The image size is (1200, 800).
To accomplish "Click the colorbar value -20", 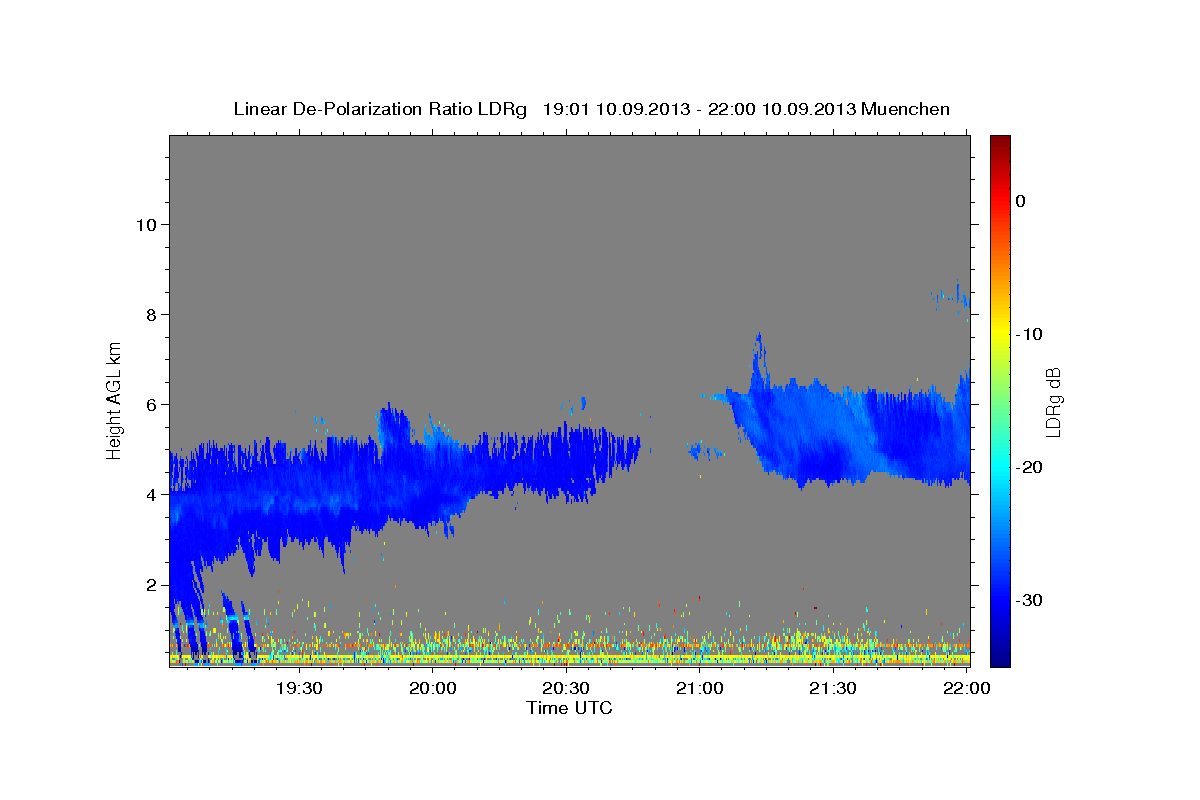I will click(x=1030, y=467).
